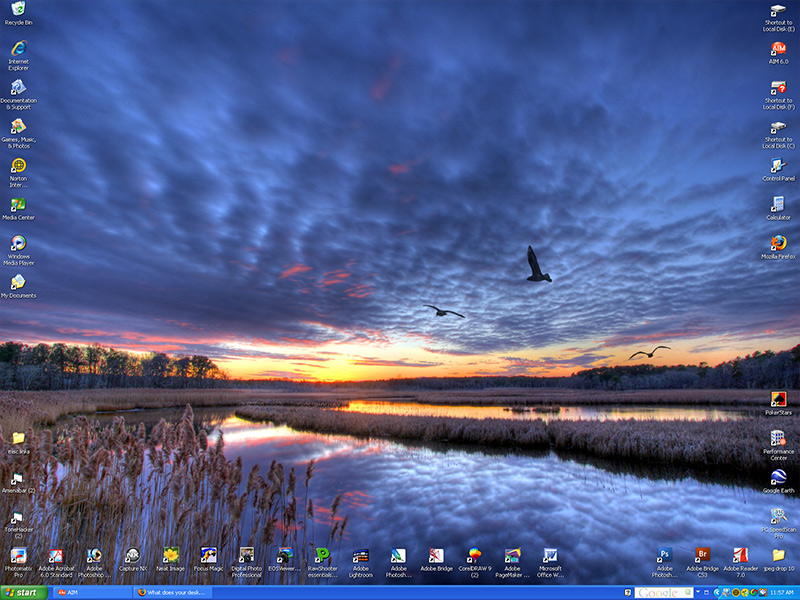
Task: Switch to AIM taskbar button
Action: point(92,592)
